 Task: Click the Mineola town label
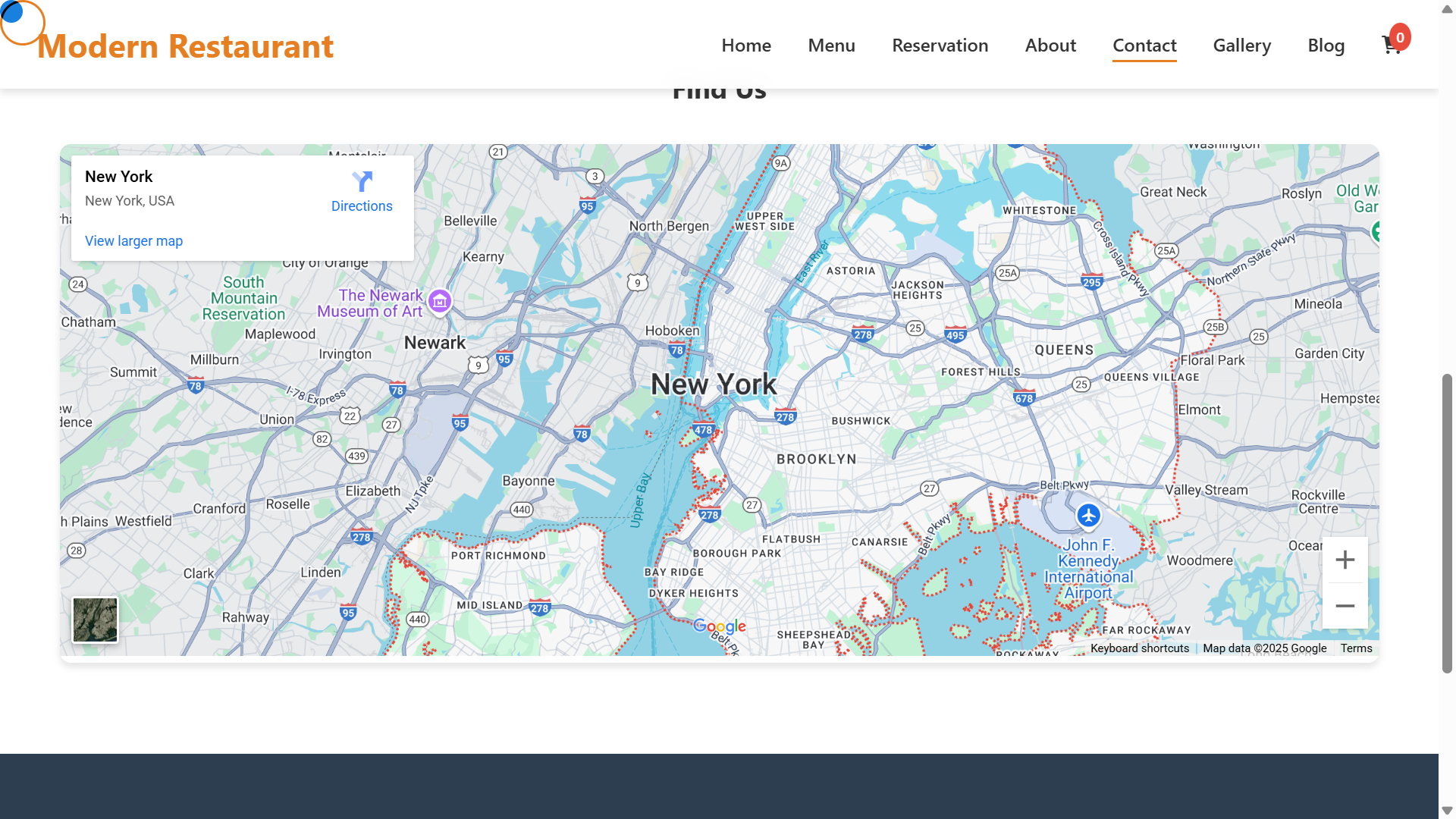tap(1318, 304)
